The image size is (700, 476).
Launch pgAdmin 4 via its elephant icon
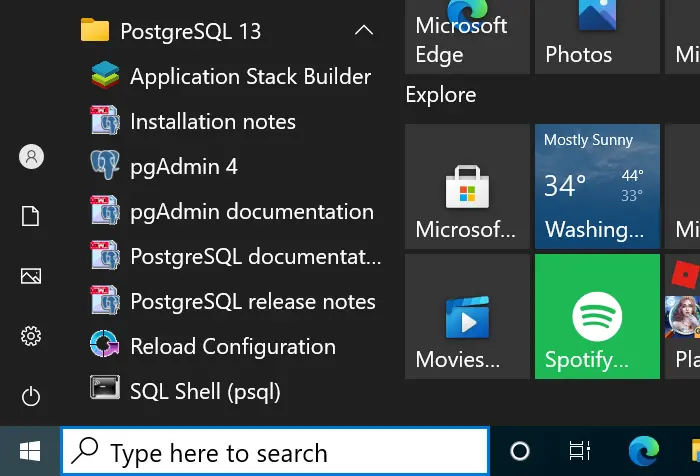[x=105, y=165]
